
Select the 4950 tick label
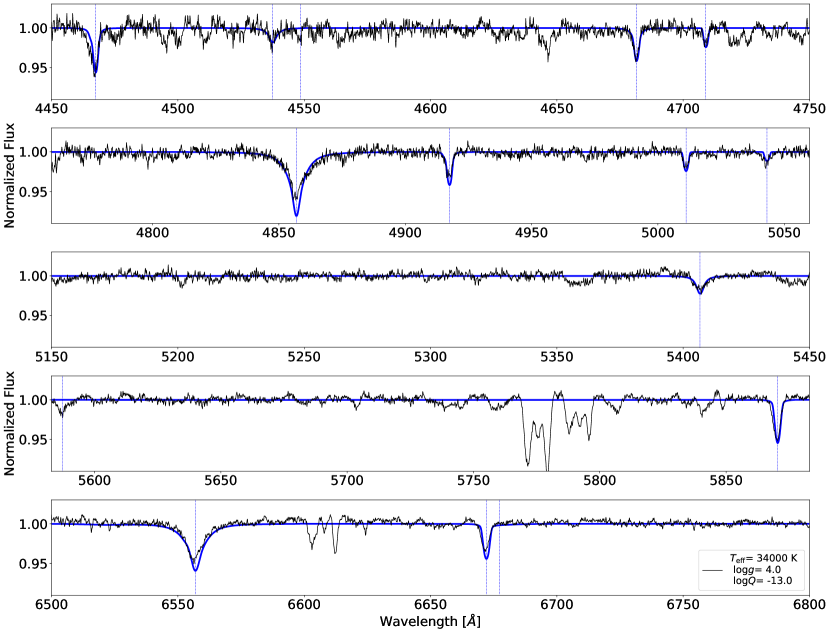click(531, 232)
